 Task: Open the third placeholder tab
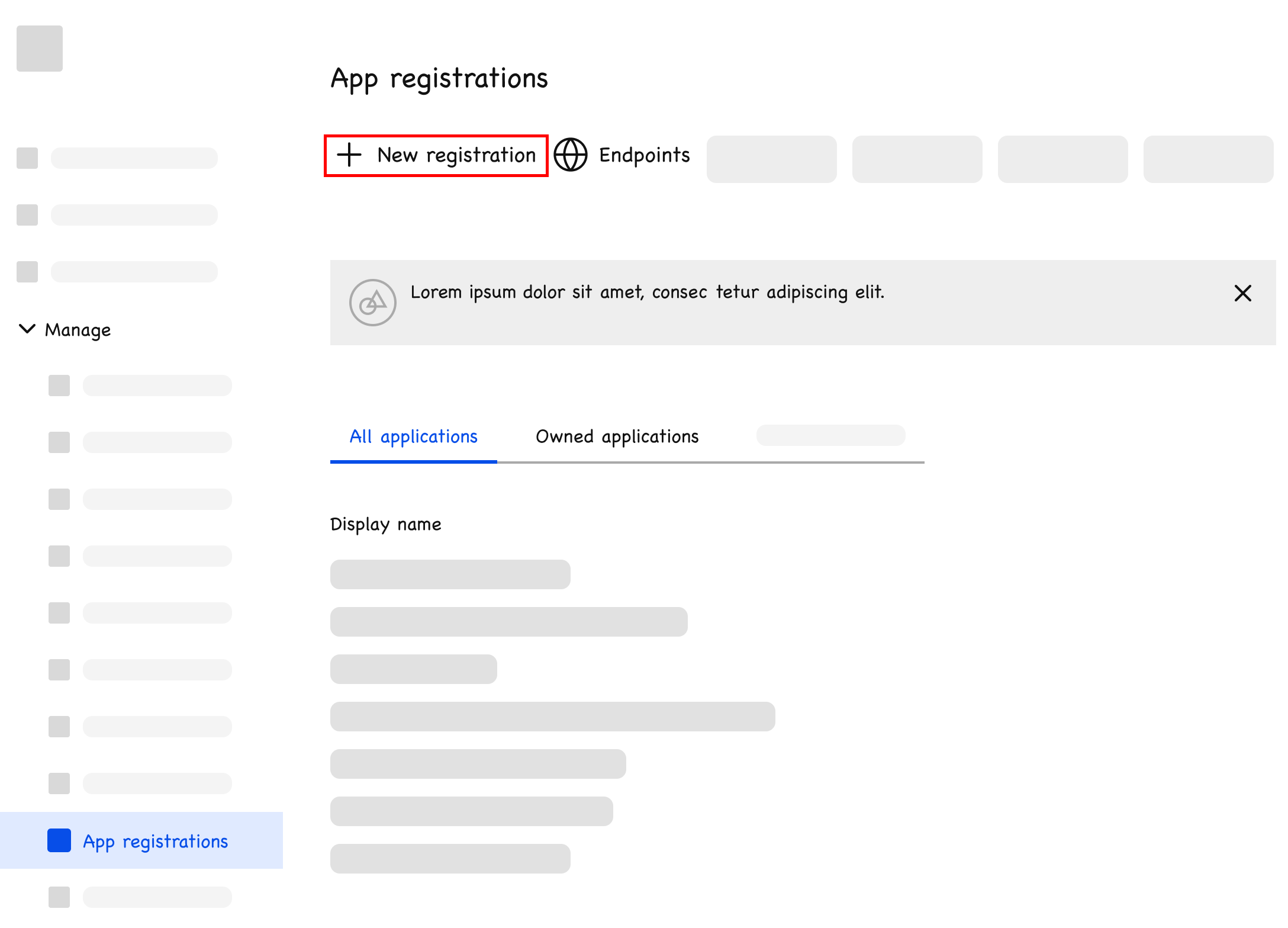pos(830,435)
